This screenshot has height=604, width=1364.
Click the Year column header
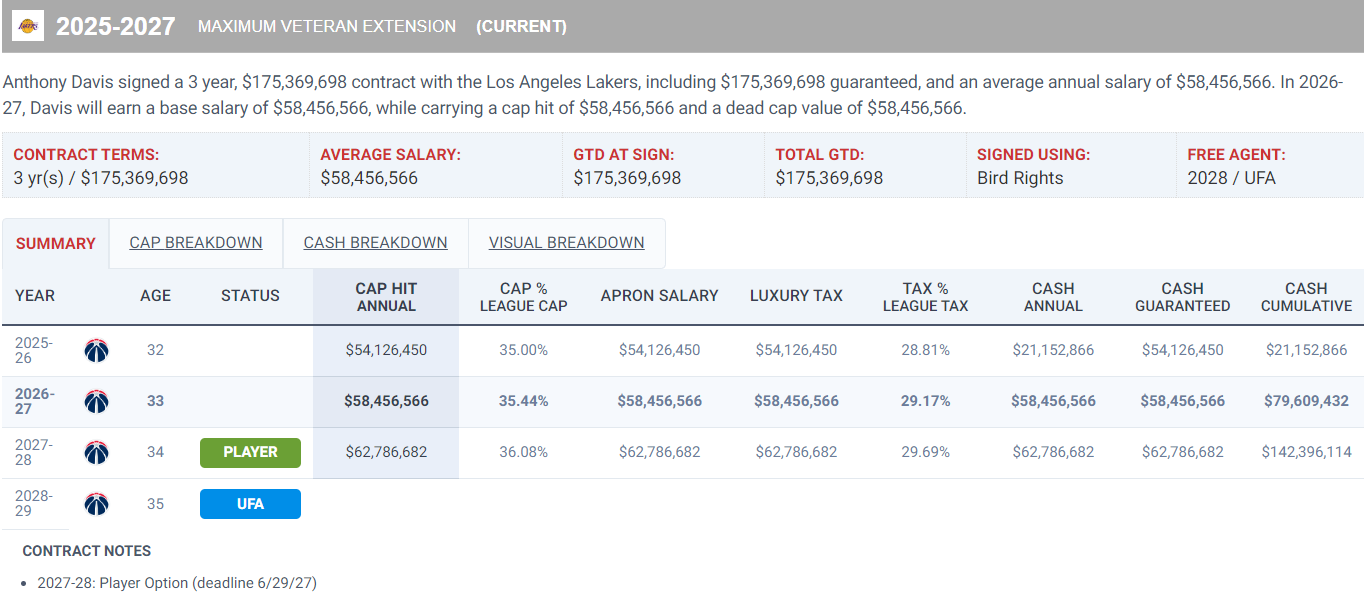(x=35, y=296)
